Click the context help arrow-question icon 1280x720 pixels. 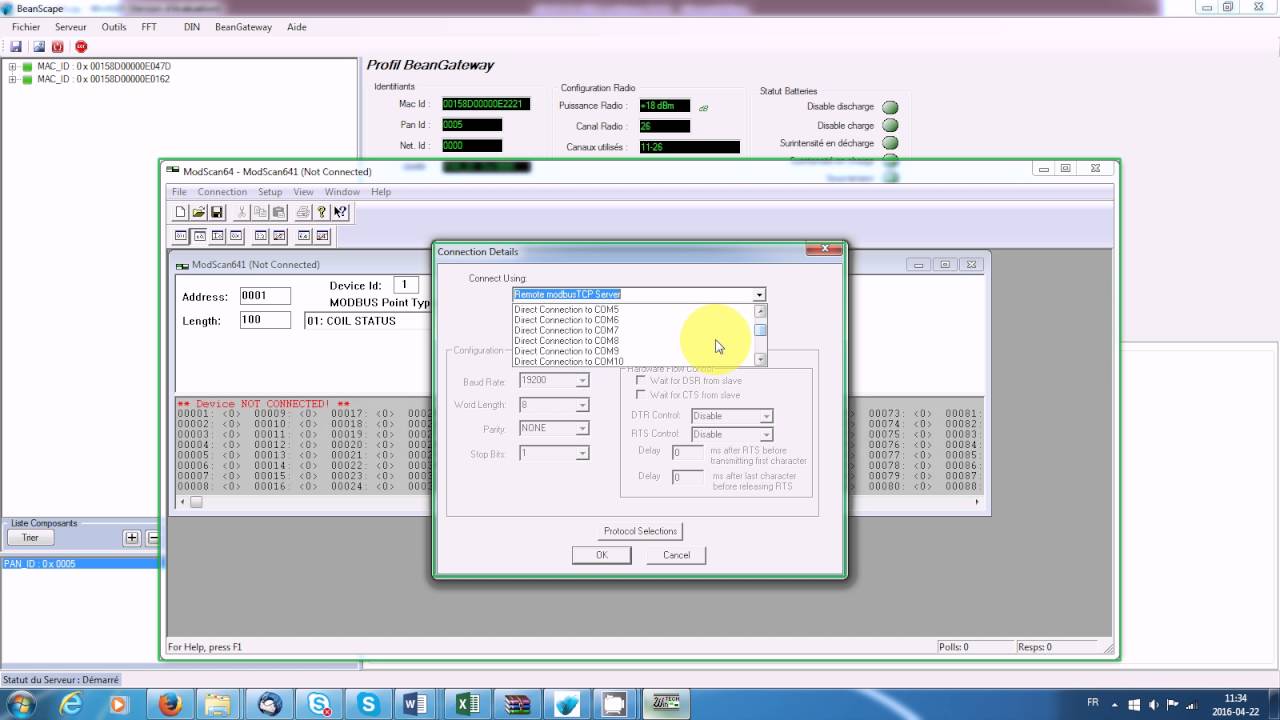coord(340,212)
